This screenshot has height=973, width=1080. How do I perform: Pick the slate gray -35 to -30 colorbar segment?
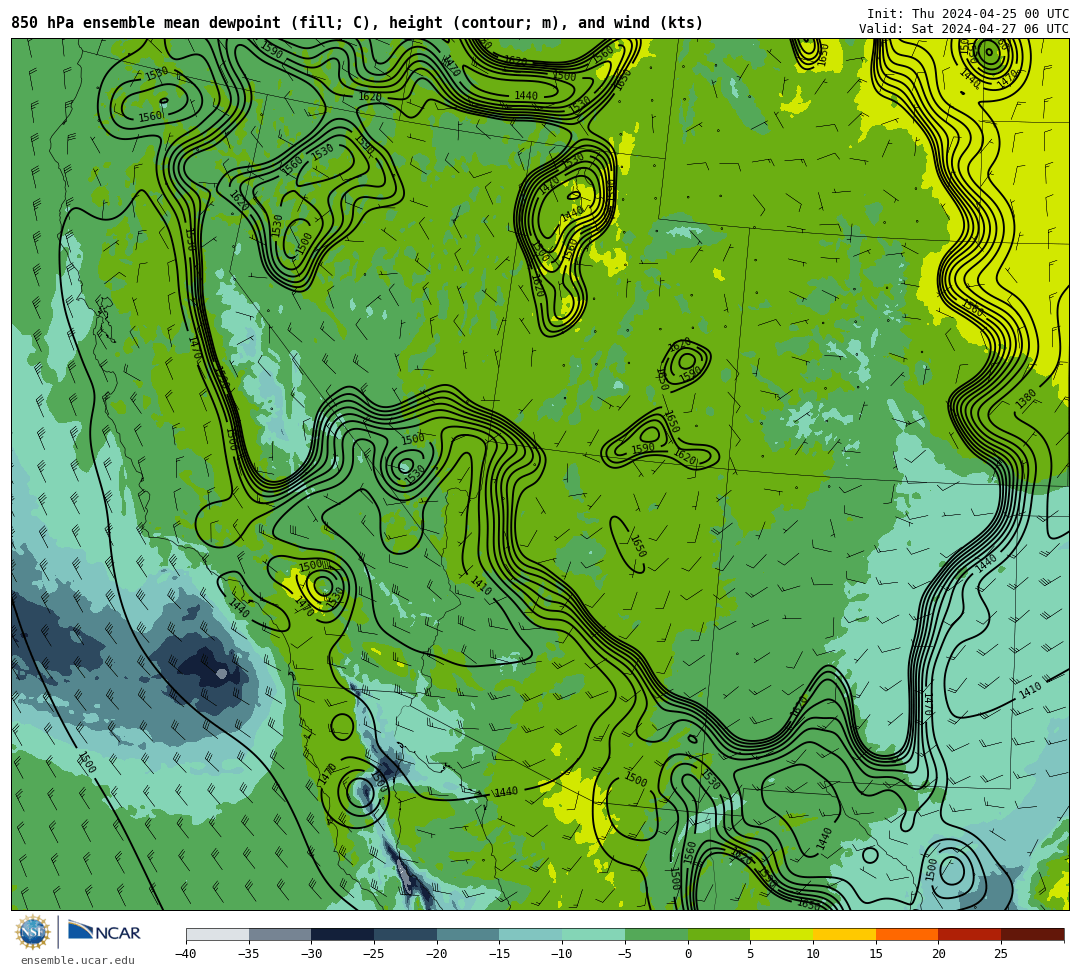(280, 934)
